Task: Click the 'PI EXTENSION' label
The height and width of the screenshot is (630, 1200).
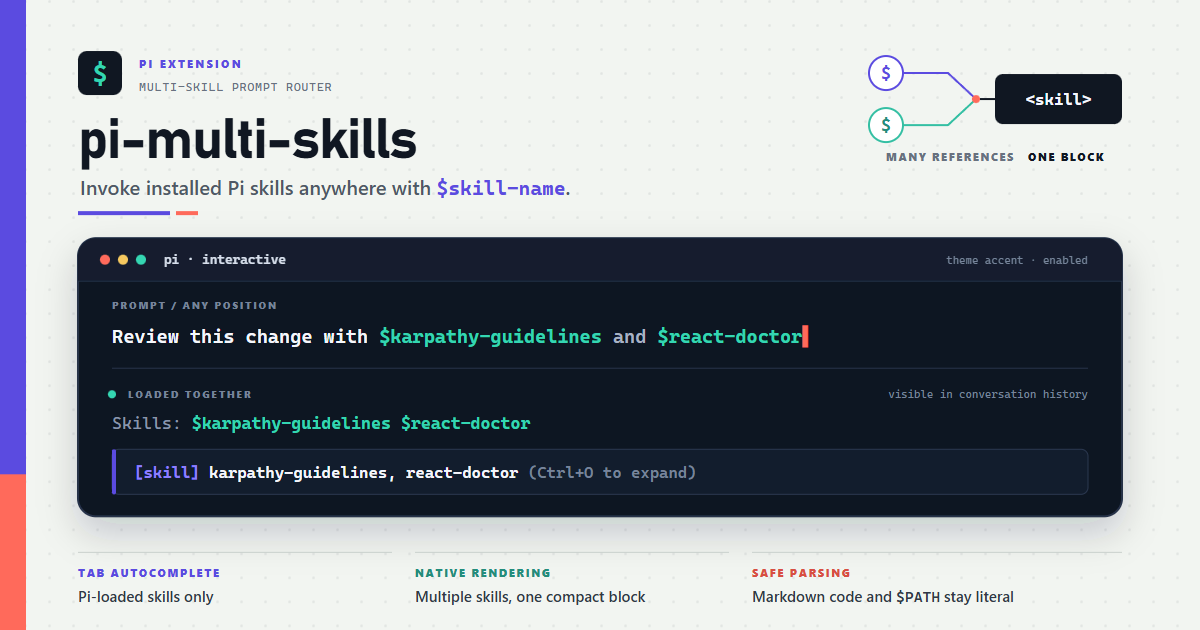Action: [x=190, y=64]
